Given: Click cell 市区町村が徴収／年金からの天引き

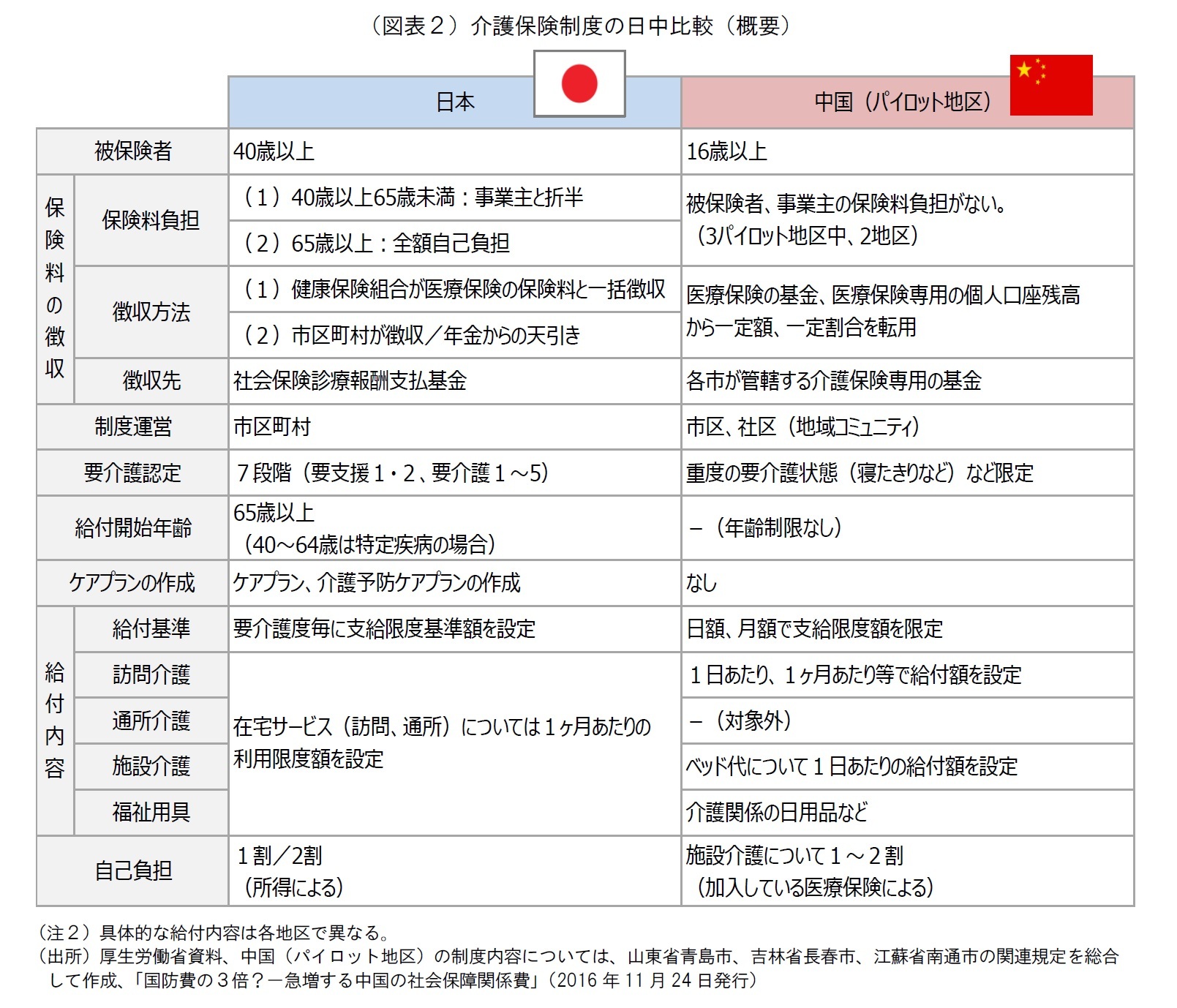Looking at the screenshot, I should (455, 336).
